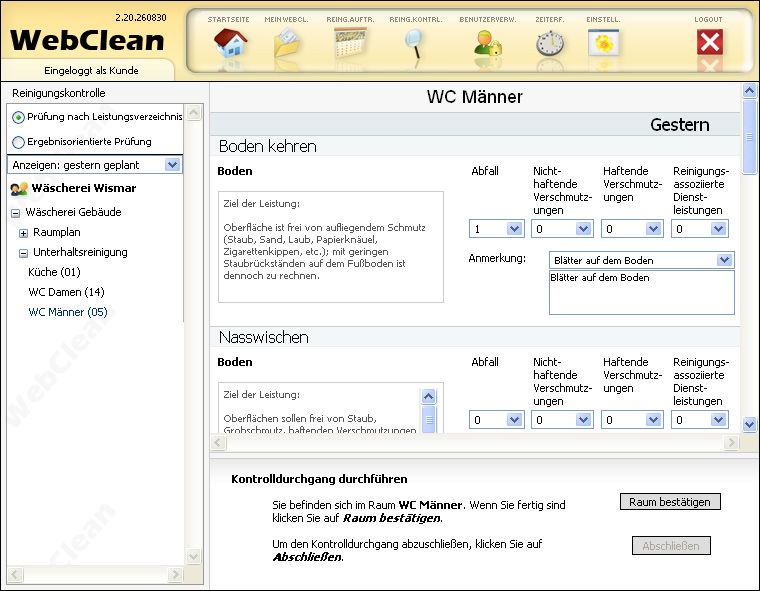Open the Startseite house icon
Image resolution: width=760 pixels, height=591 pixels.
230,43
